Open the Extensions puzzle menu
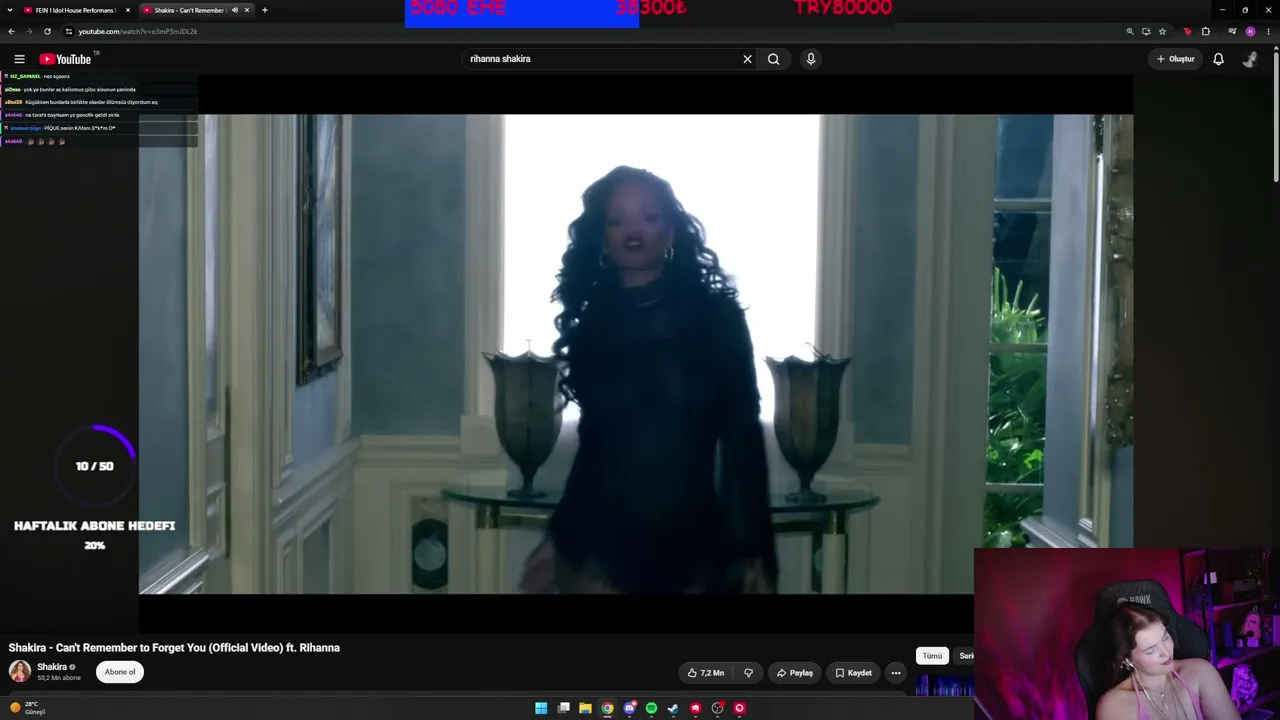Viewport: 1280px width, 720px height. click(x=1206, y=31)
